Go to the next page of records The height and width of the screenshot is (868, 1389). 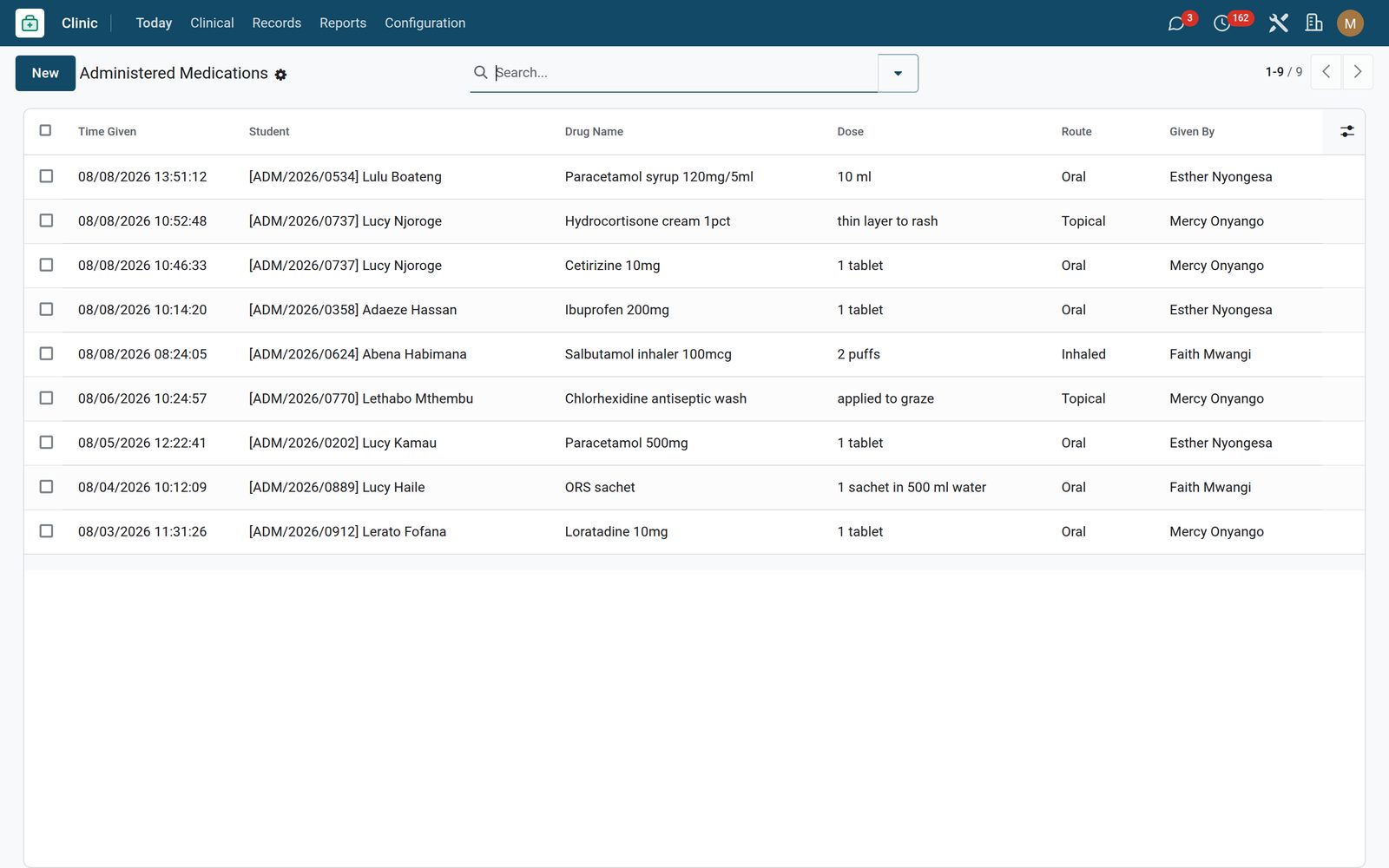[1358, 72]
